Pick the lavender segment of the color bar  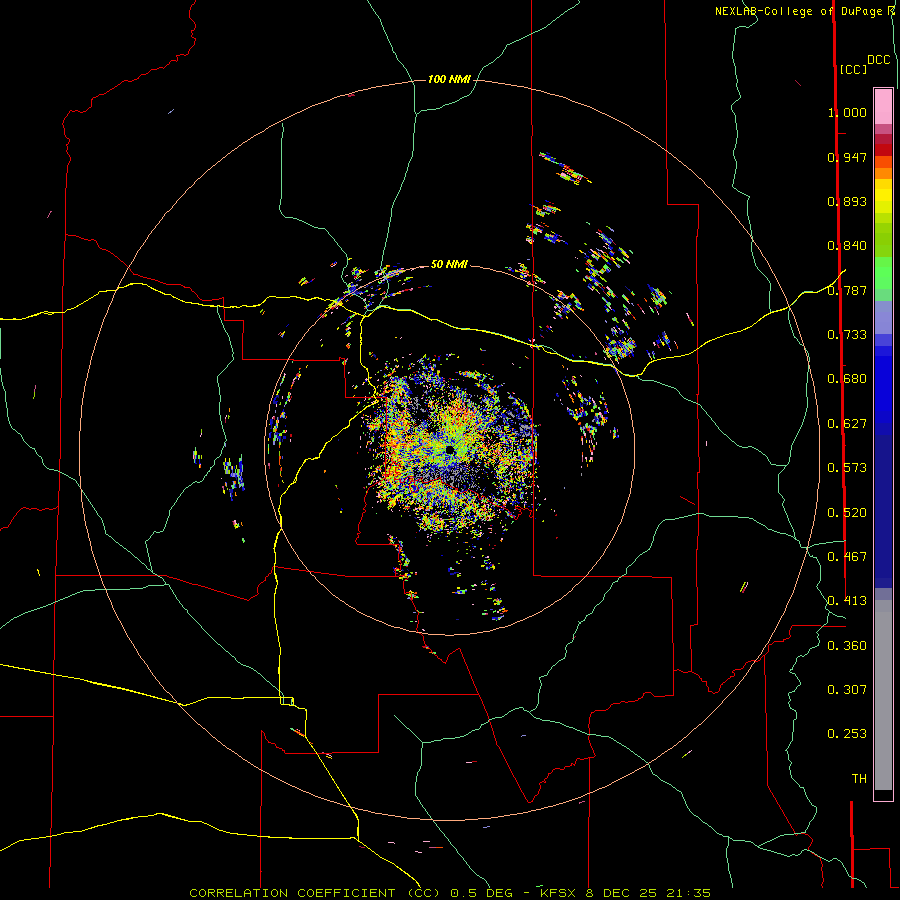883,317
